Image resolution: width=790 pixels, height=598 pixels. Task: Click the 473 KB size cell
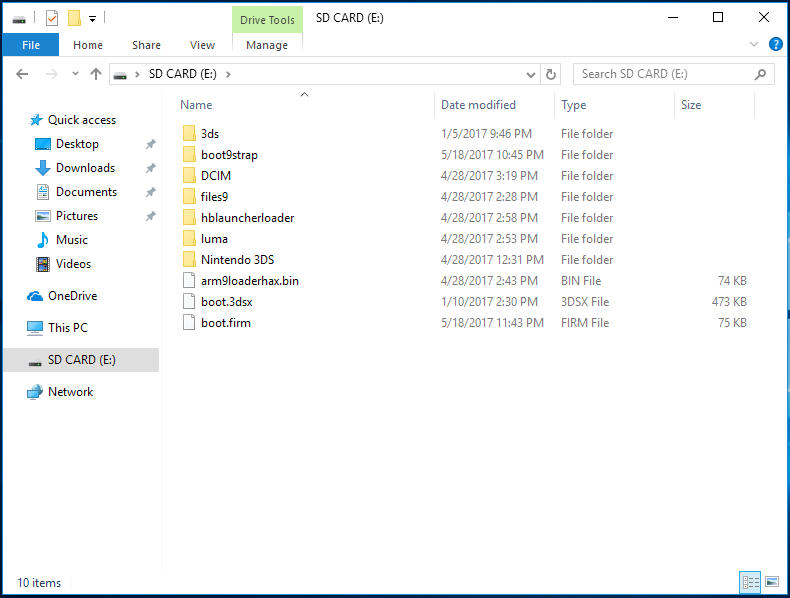[729, 302]
